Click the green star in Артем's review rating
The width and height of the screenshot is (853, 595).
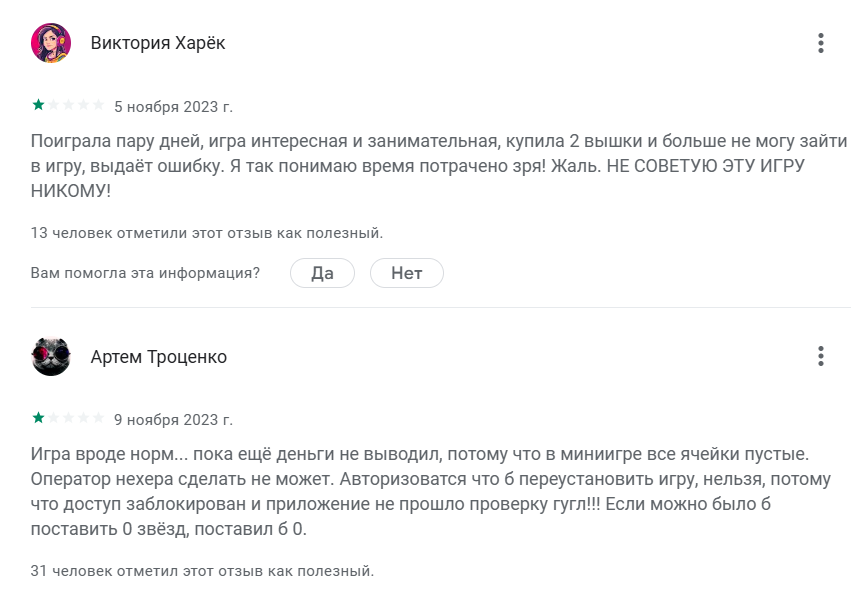[38, 418]
